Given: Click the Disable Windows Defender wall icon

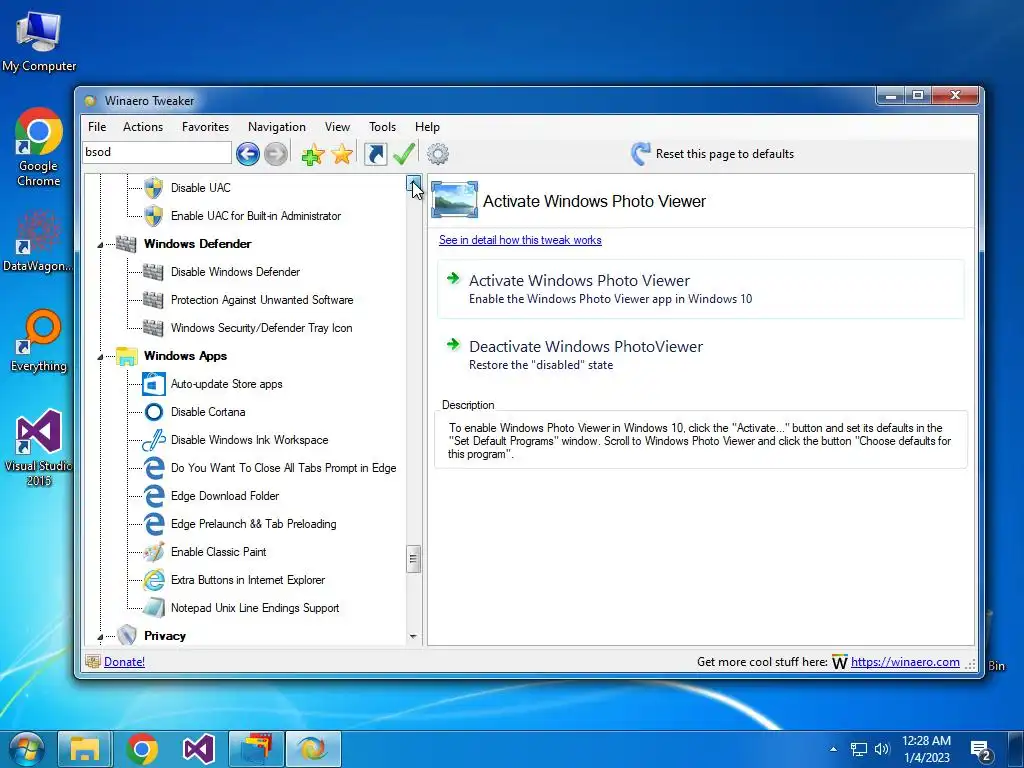Looking at the screenshot, I should coord(153,272).
